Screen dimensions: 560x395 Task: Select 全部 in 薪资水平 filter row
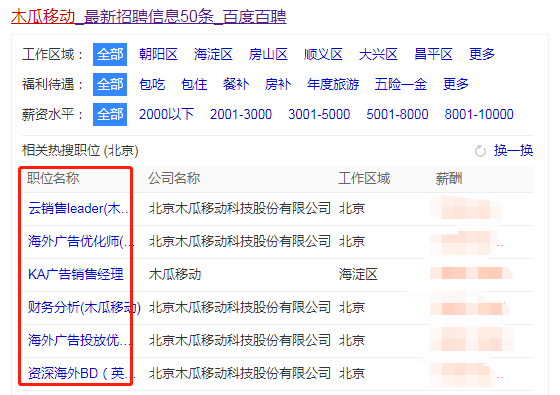pos(110,114)
